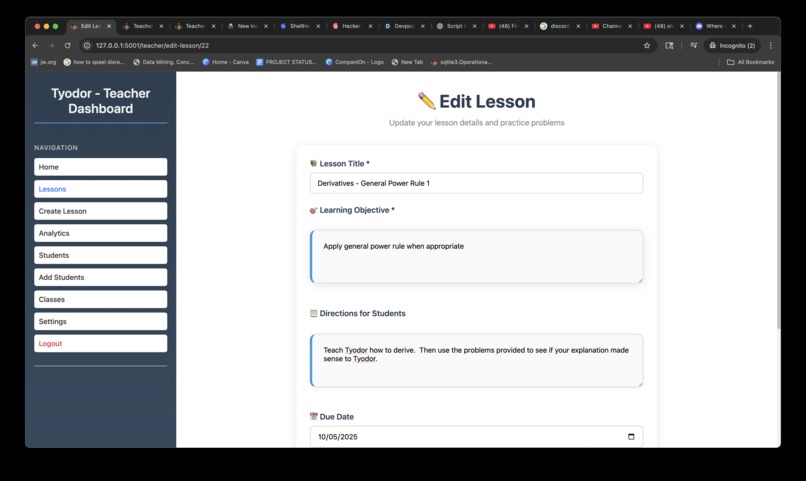This screenshot has width=806, height=481.
Task: Open the CompaniOn - Logo bookmark
Action: coord(354,62)
